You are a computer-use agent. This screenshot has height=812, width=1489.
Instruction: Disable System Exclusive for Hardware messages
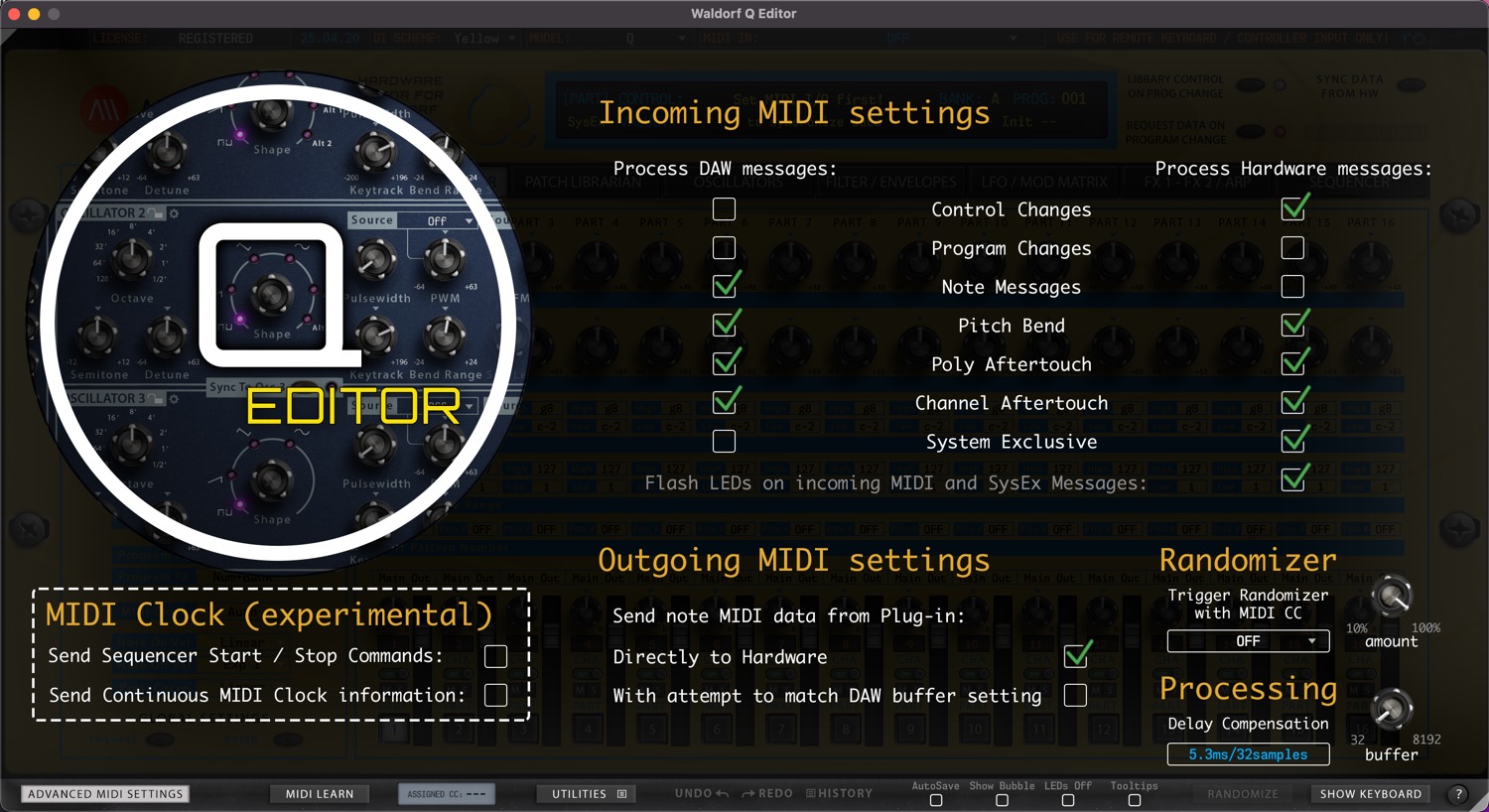[x=1292, y=442]
